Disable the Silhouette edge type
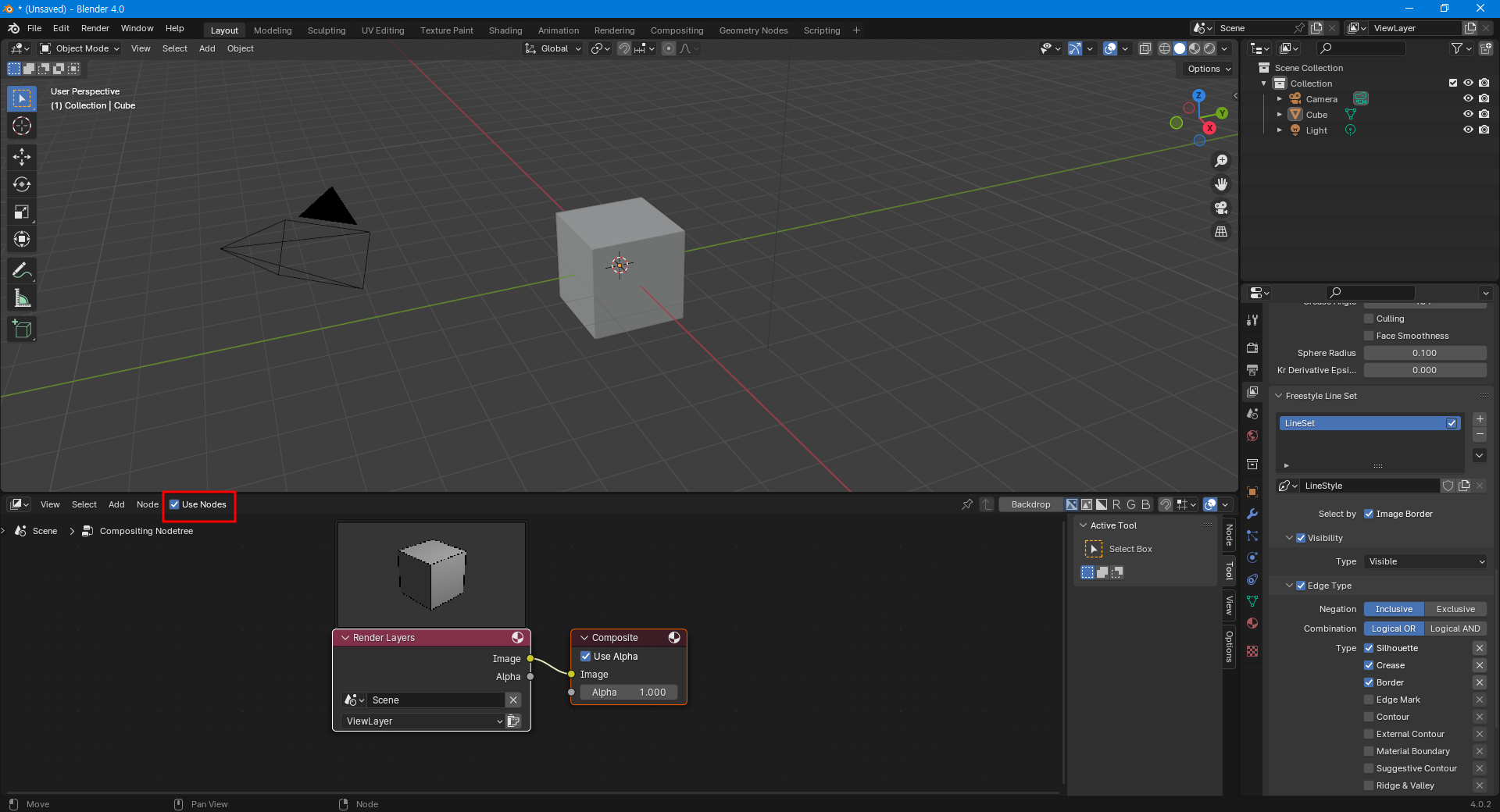 coord(1369,648)
